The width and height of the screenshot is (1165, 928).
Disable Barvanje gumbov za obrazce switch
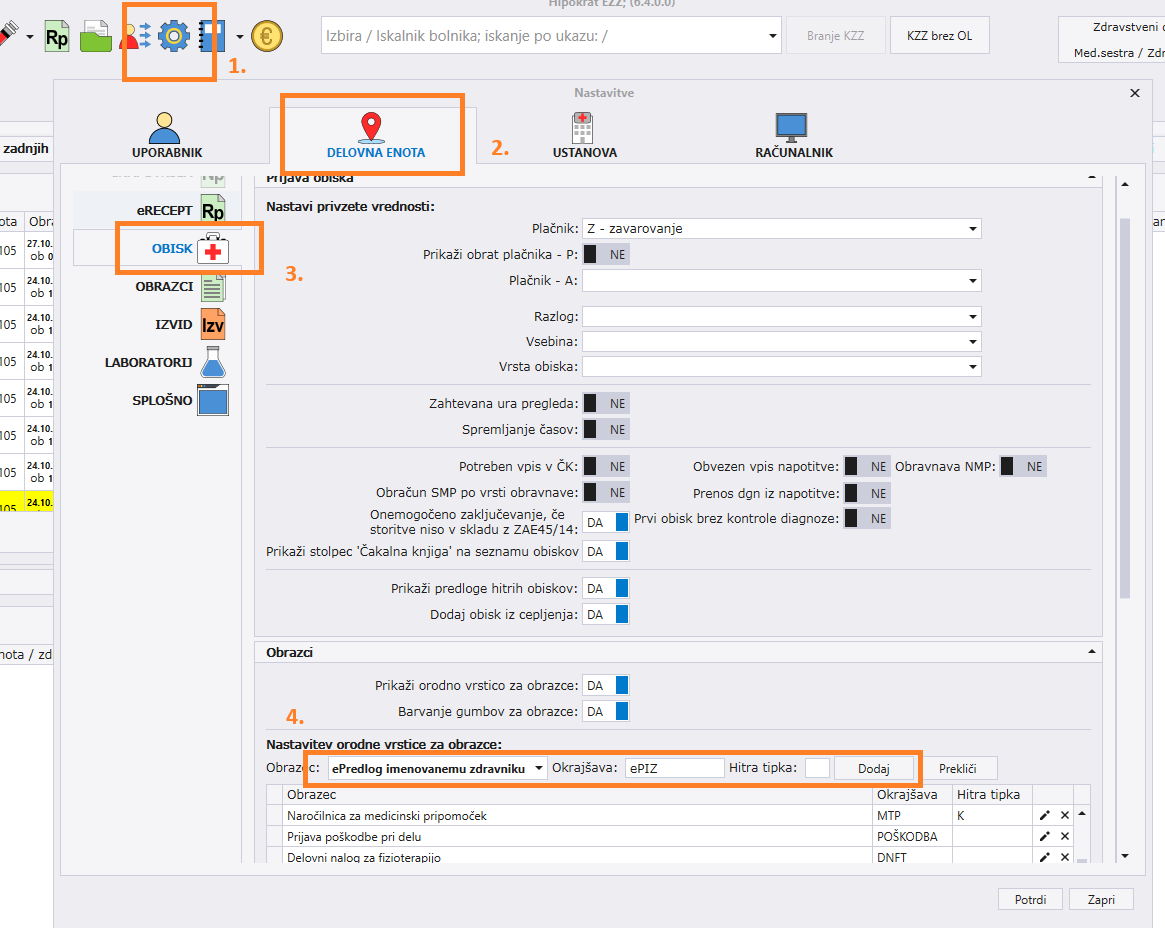[x=606, y=712]
